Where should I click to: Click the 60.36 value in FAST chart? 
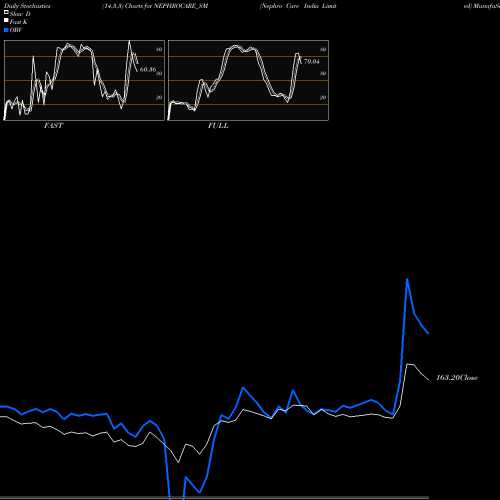148,69
